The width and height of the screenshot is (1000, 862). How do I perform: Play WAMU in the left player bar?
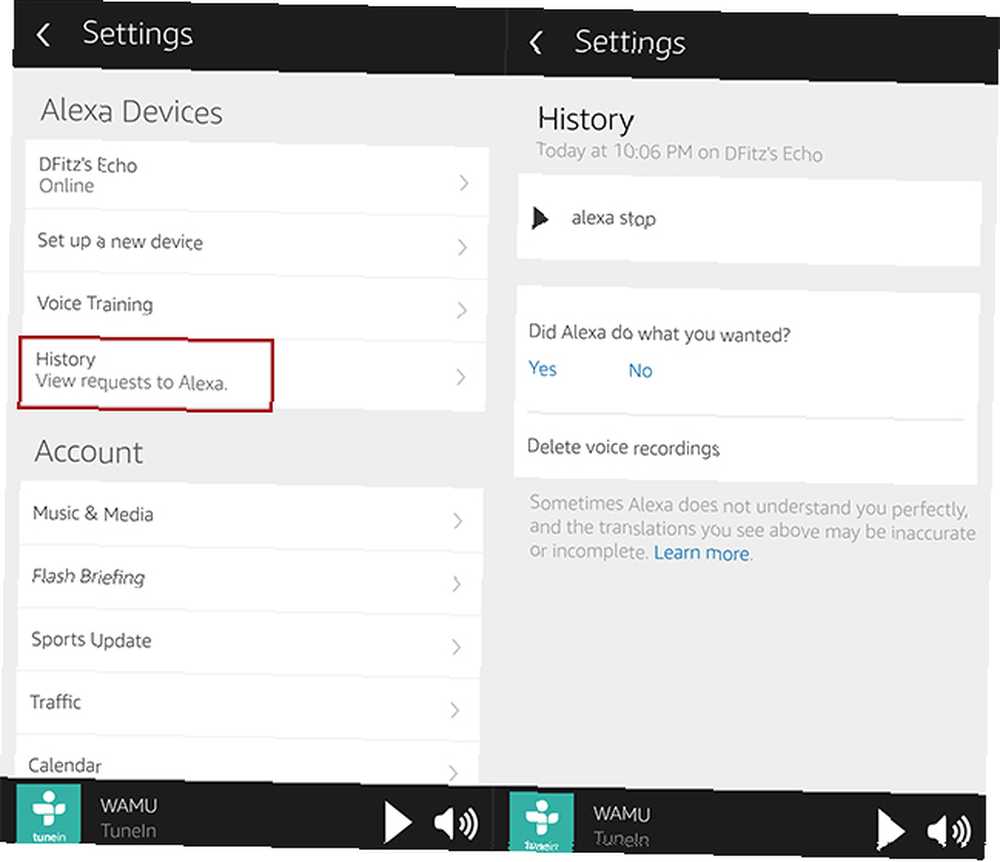pyautogui.click(x=398, y=823)
